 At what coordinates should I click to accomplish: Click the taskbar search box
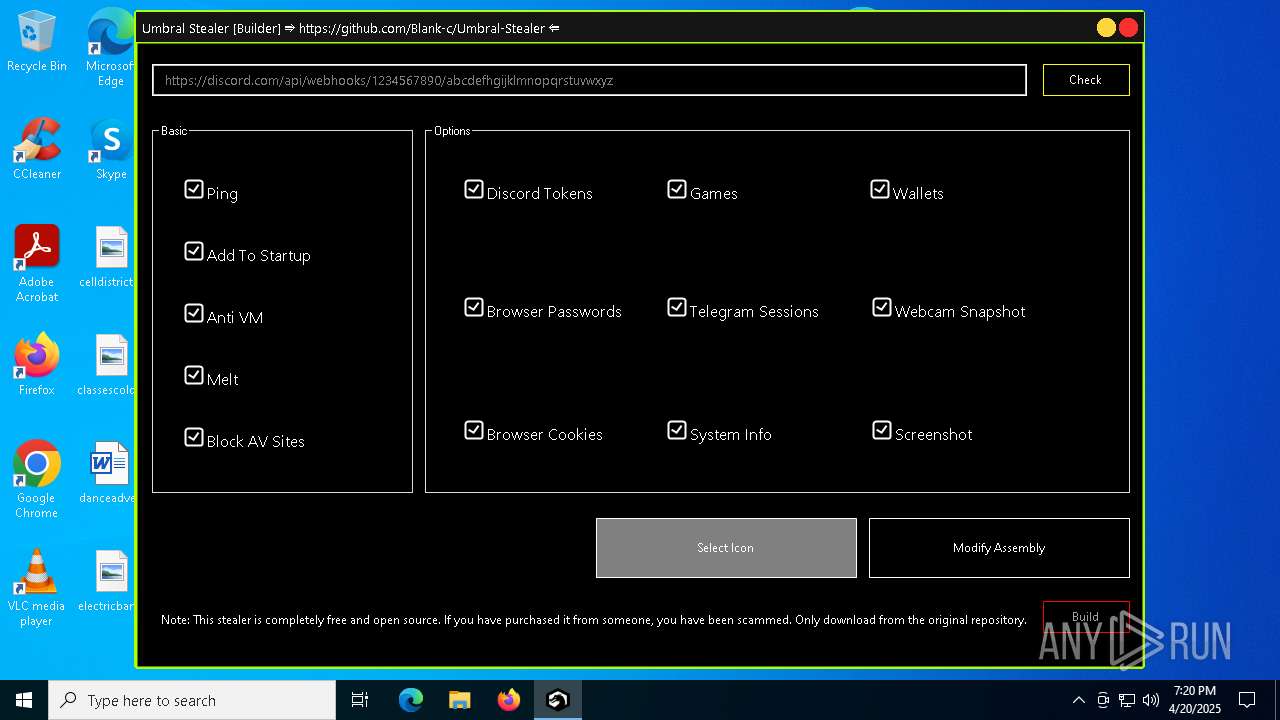[192, 700]
